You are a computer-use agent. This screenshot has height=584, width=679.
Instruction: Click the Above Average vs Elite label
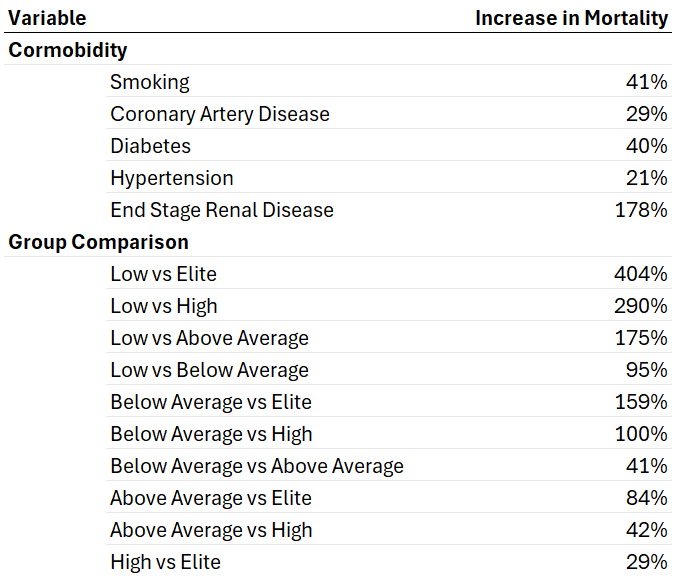211,498
